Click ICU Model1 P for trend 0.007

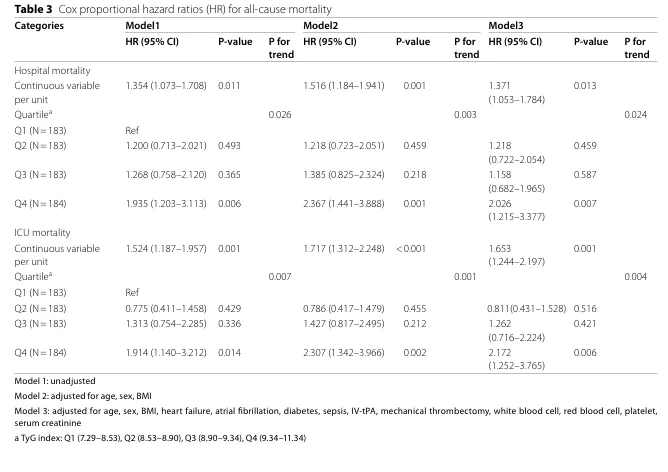click(280, 276)
